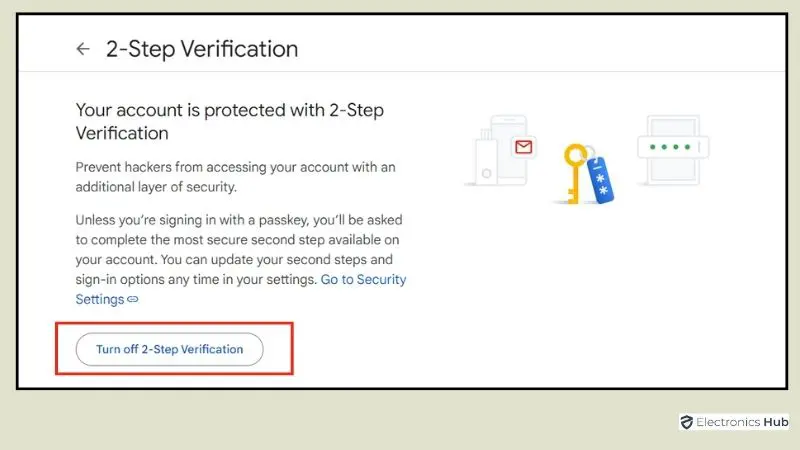Click the red mail envelope icon

coord(523,148)
